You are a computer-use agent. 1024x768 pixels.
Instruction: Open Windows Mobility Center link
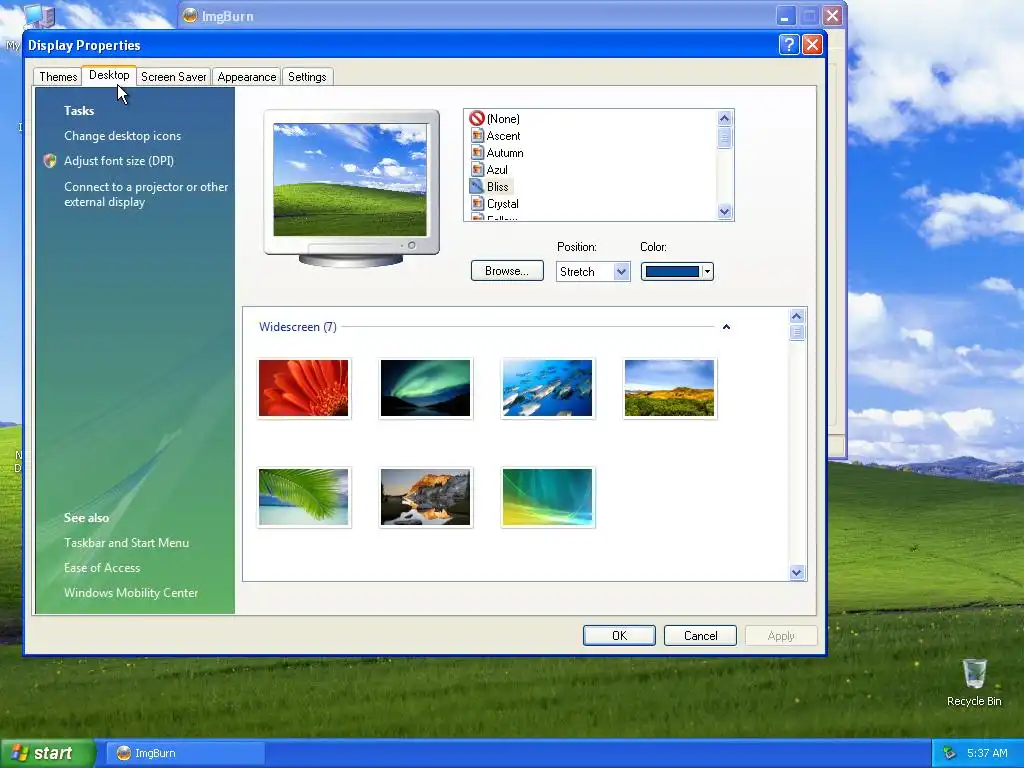click(131, 592)
